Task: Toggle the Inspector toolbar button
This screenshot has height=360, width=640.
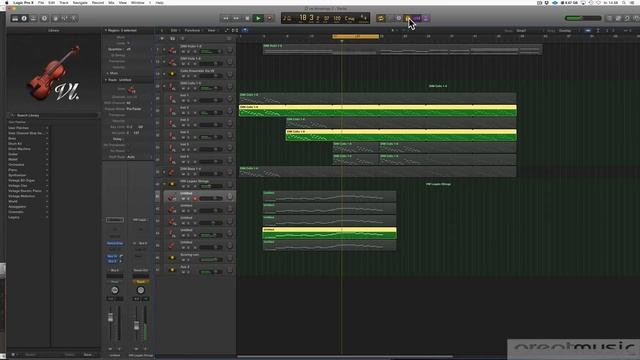Action: [24, 18]
